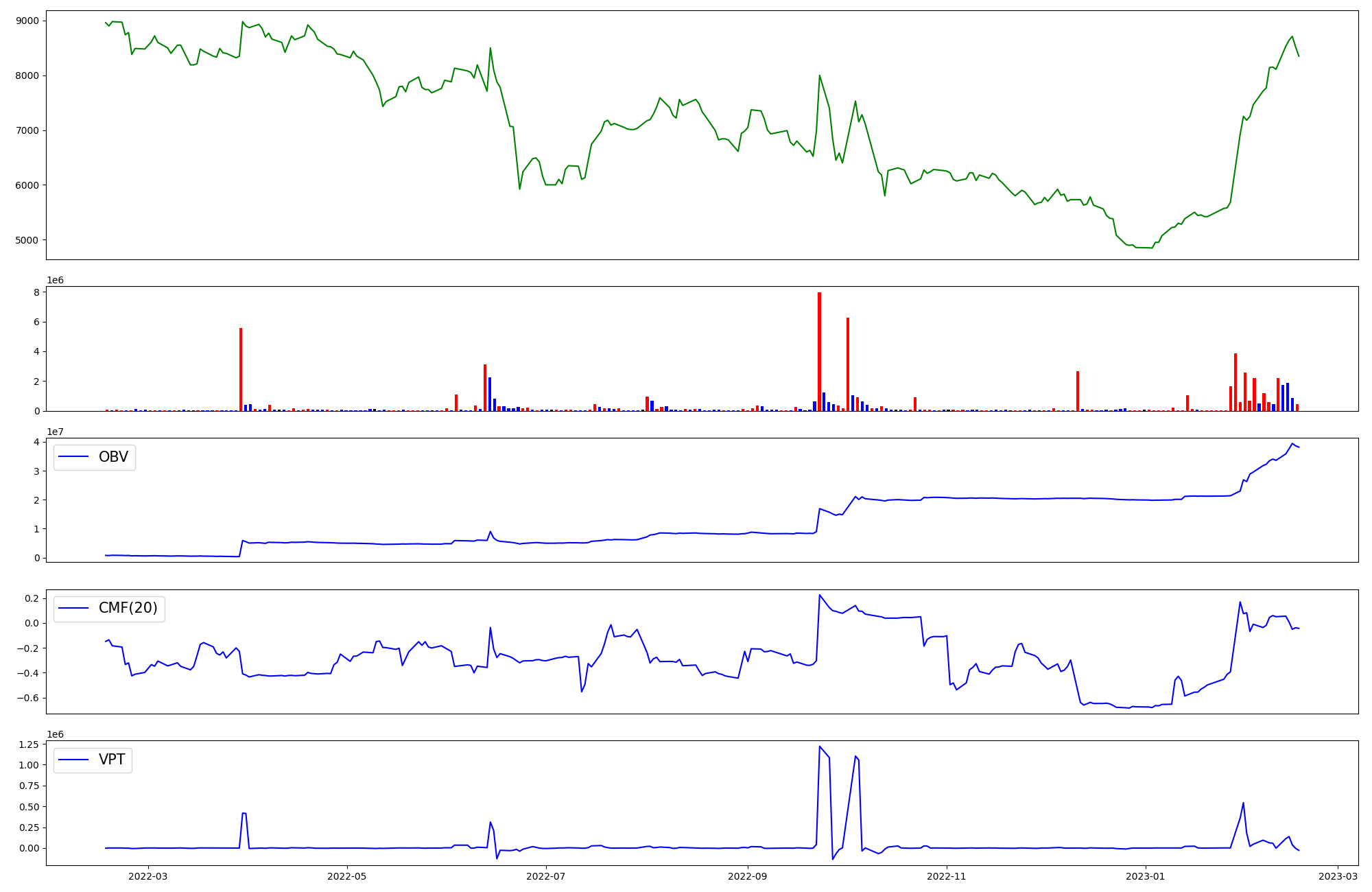
Task: Click the 5000 price axis tick label
Action: point(28,240)
